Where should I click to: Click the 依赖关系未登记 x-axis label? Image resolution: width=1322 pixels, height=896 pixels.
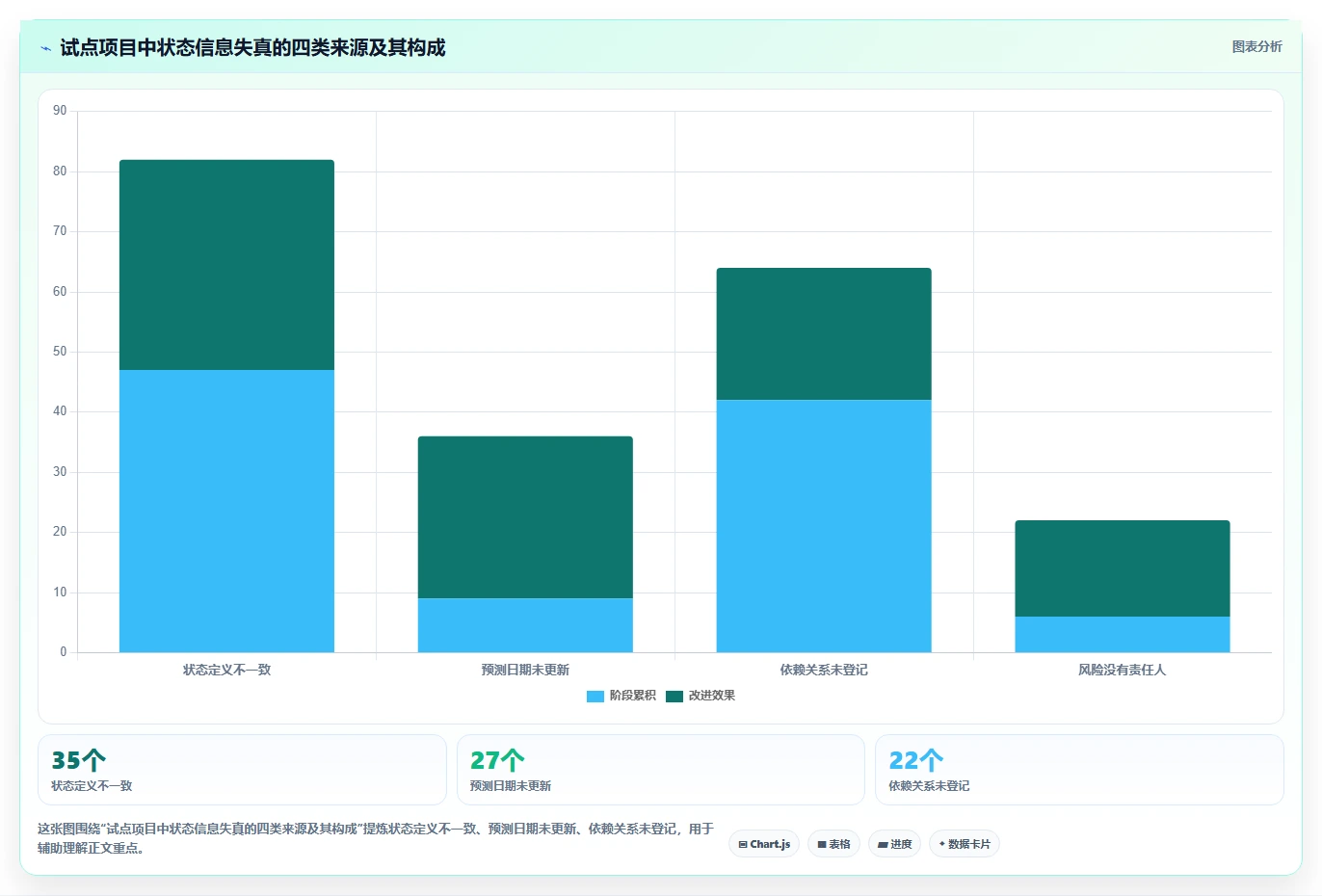(824, 670)
